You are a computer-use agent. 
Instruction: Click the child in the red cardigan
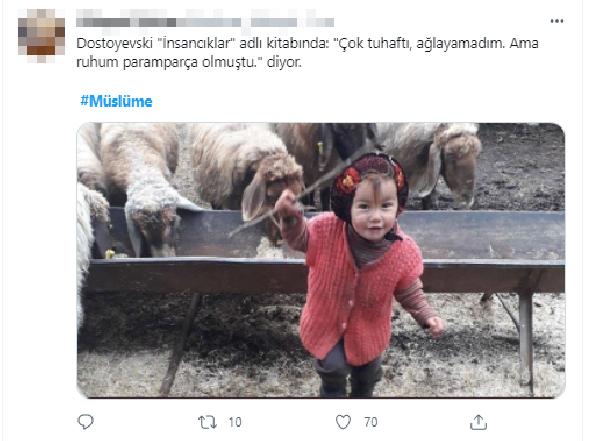point(362,290)
